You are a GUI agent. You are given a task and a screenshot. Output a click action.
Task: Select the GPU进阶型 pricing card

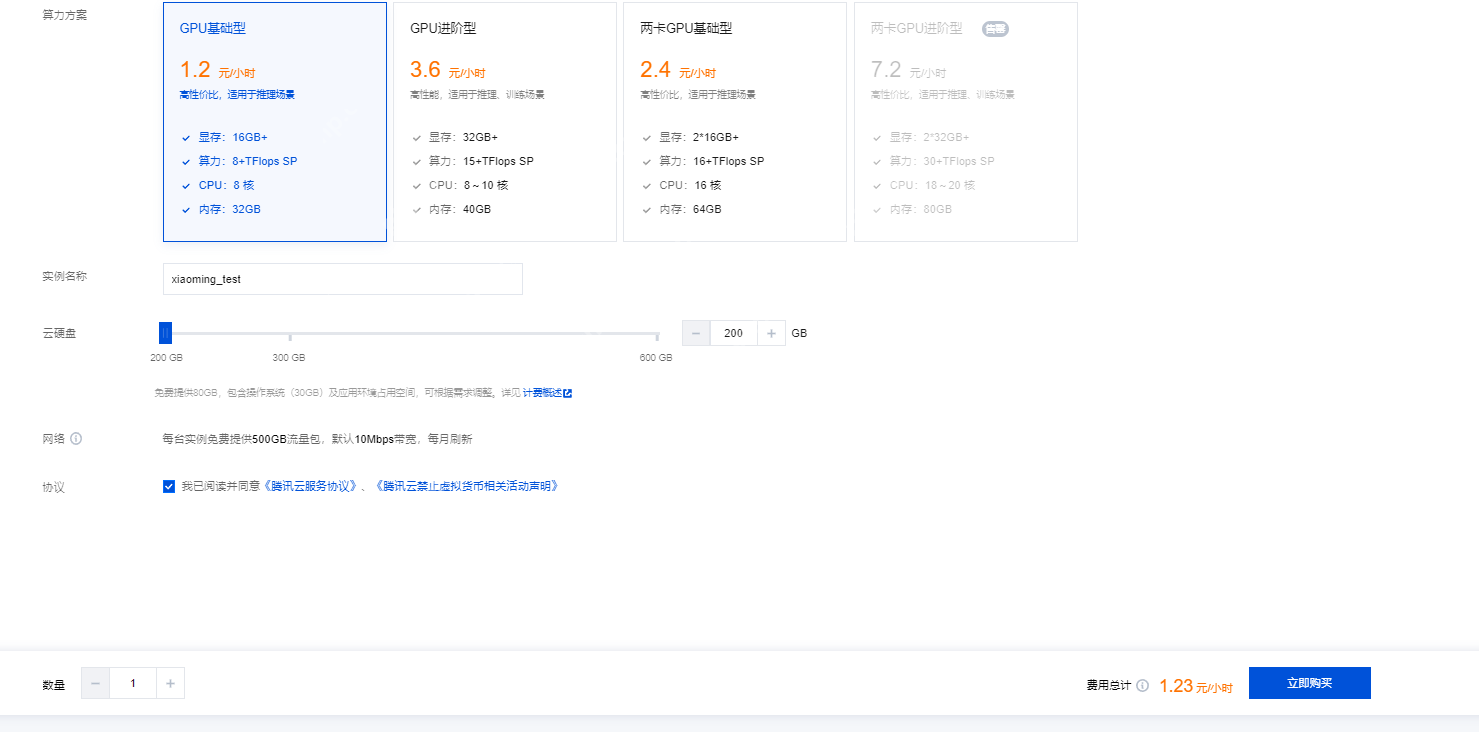tap(505, 122)
